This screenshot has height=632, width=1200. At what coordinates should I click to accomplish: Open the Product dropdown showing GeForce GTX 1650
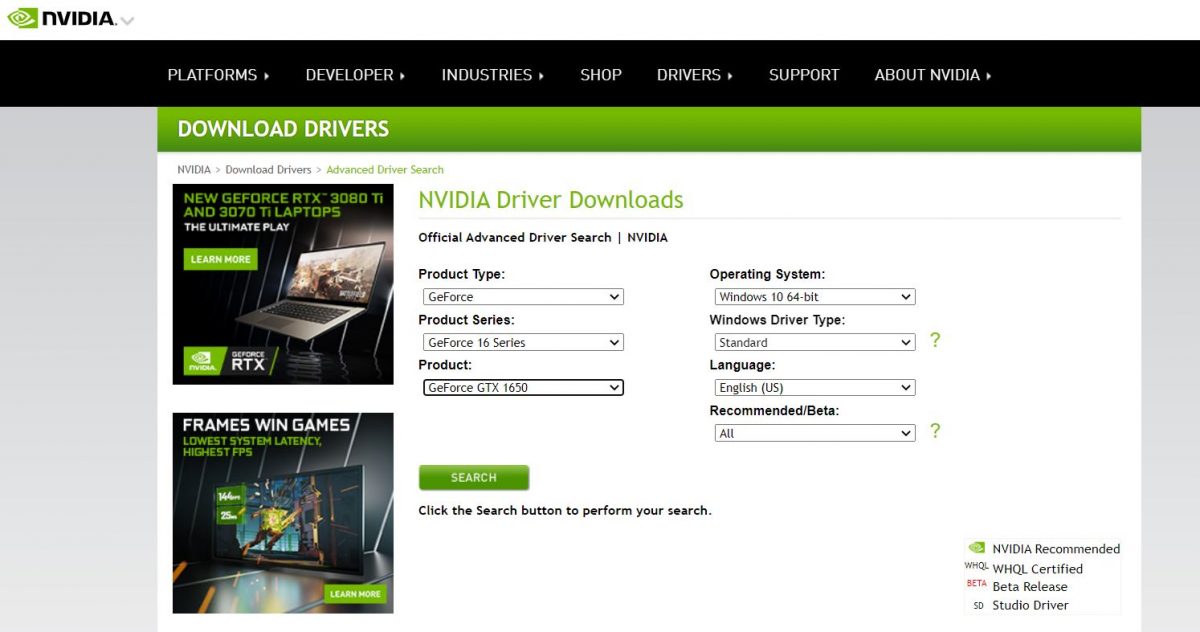pyautogui.click(x=523, y=387)
